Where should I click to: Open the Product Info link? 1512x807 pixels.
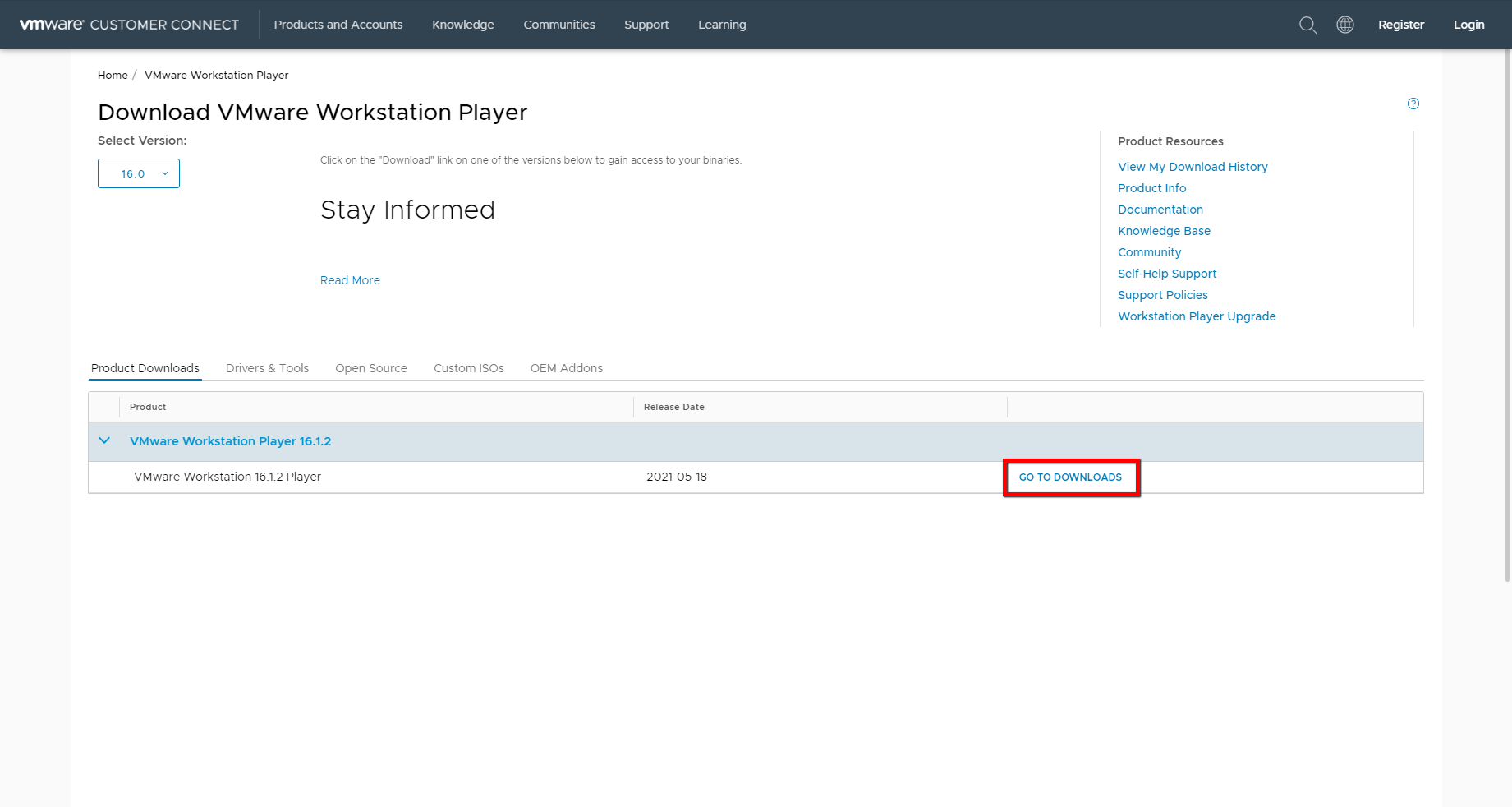tap(1151, 188)
